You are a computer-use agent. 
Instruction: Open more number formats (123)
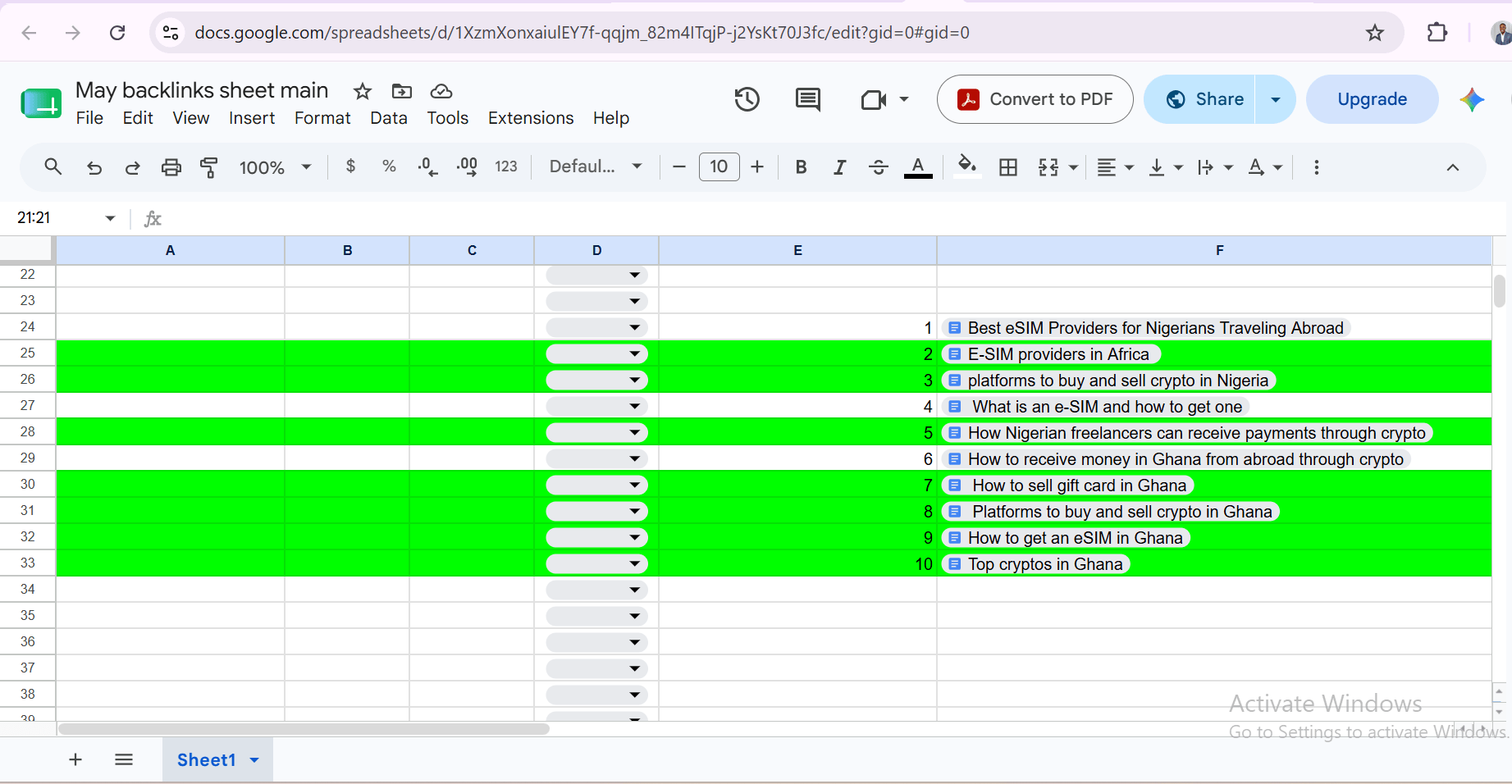point(506,166)
